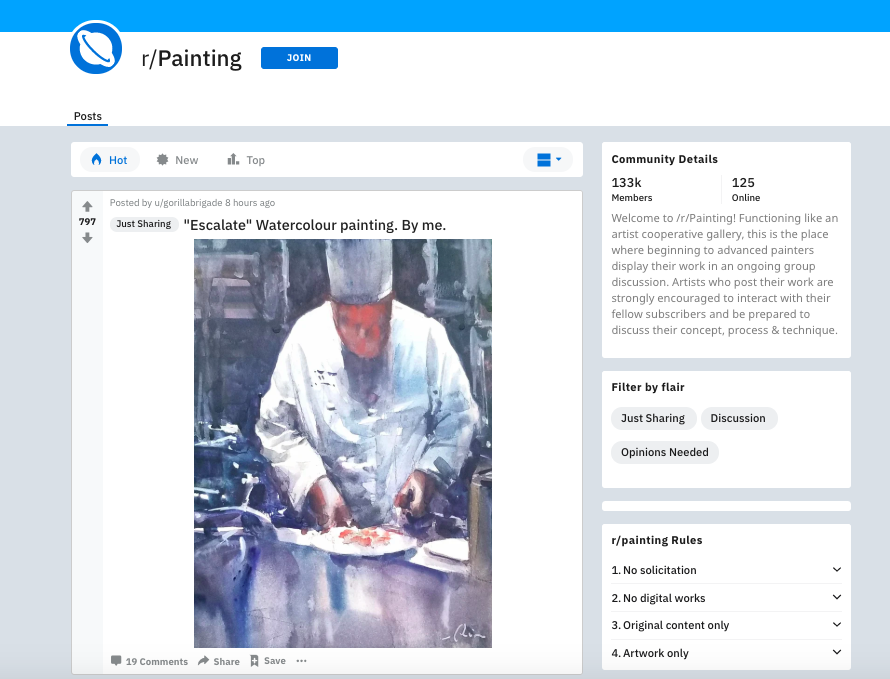Click the Just Sharing flair on the post
Viewport: 890px width, 679px height.
(x=144, y=224)
